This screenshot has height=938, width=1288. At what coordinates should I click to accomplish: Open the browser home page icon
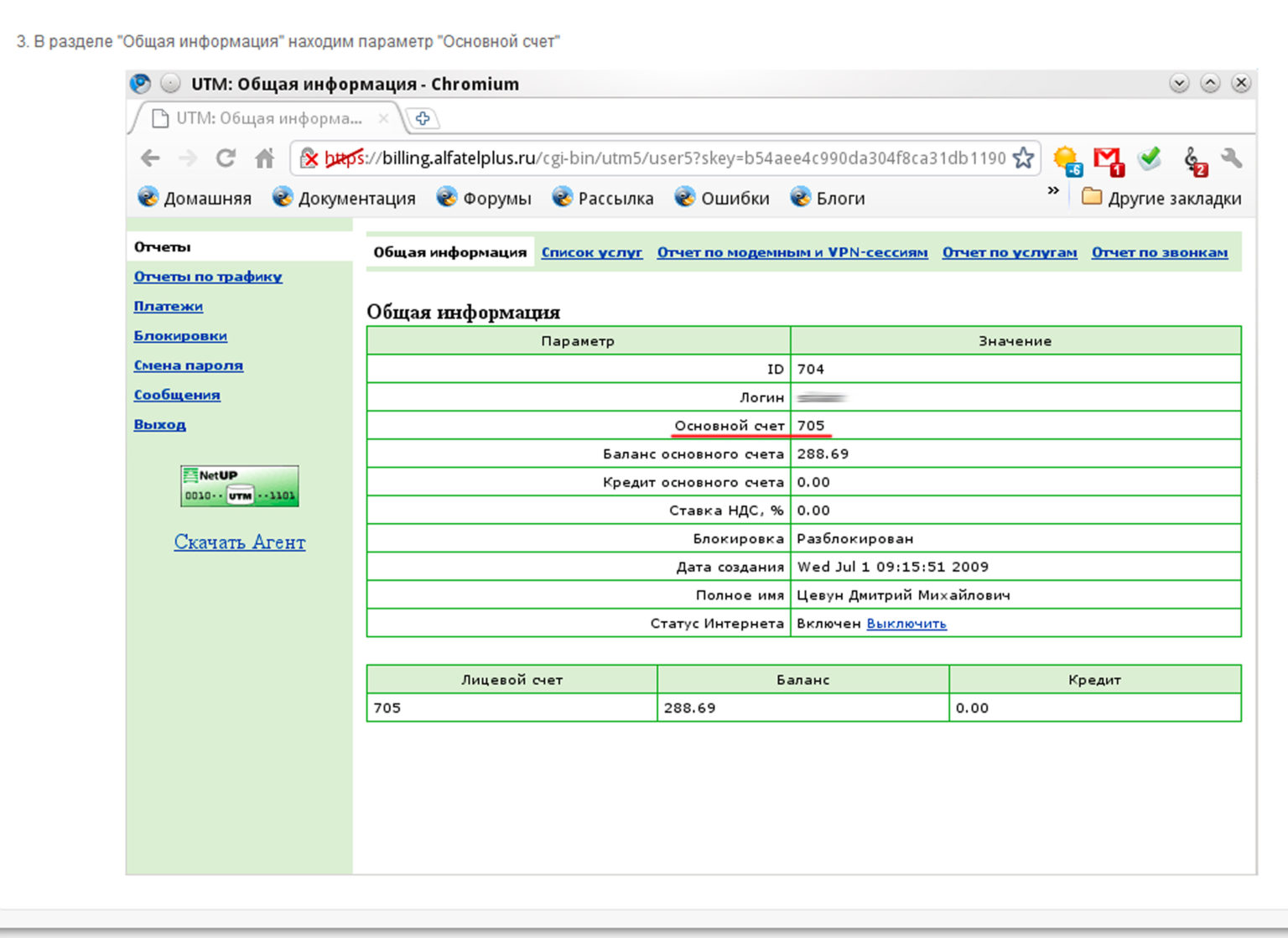pos(265,158)
